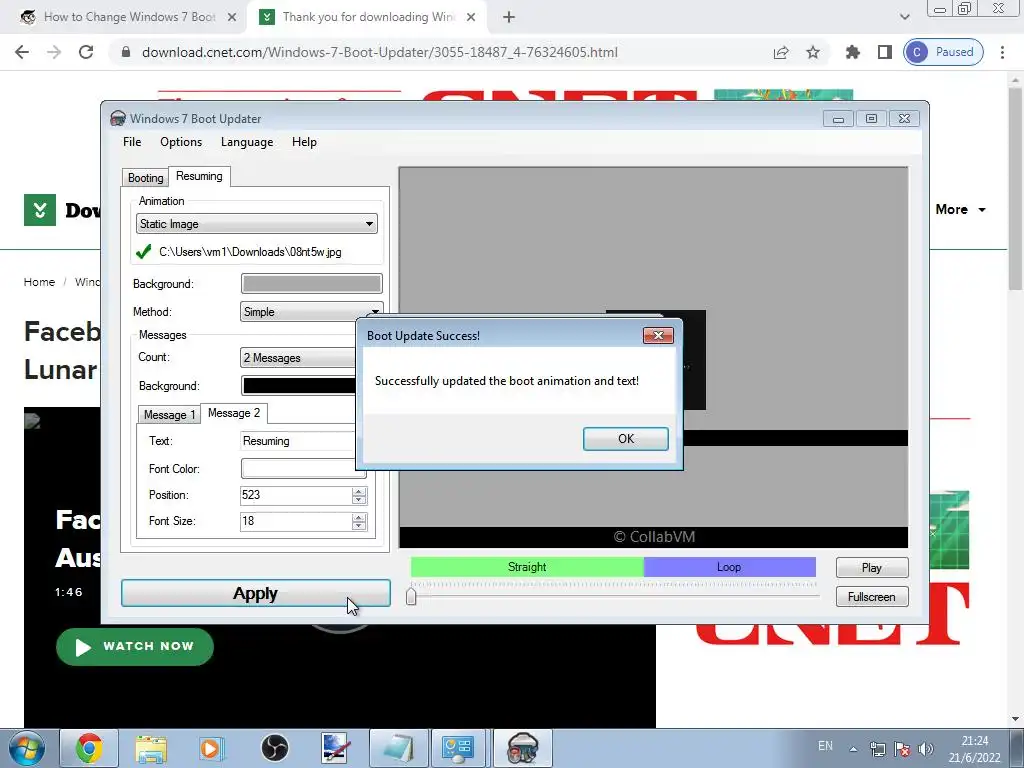Click the animation timeline slider handle

[x=411, y=596]
